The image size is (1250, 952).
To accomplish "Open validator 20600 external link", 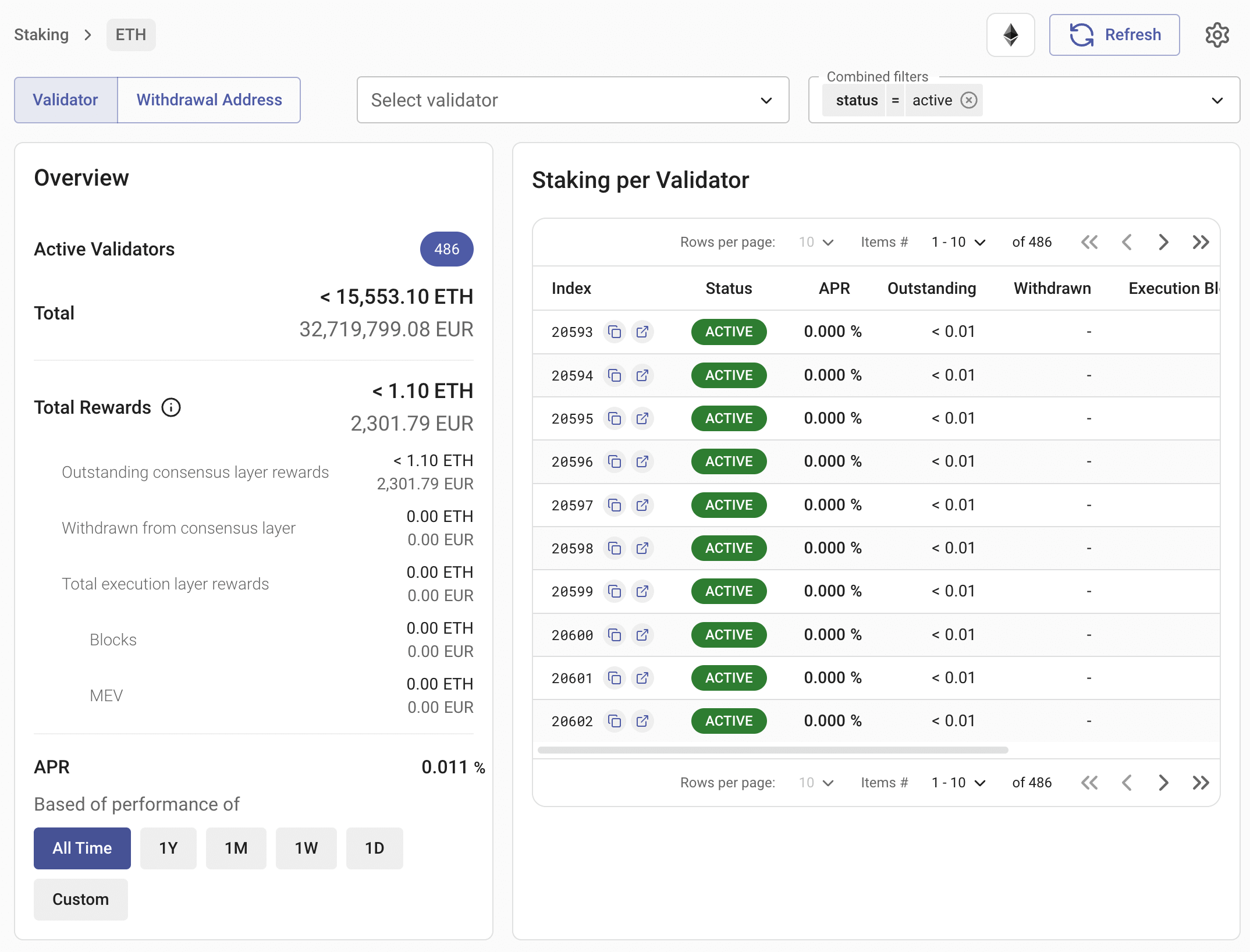I will tap(642, 635).
